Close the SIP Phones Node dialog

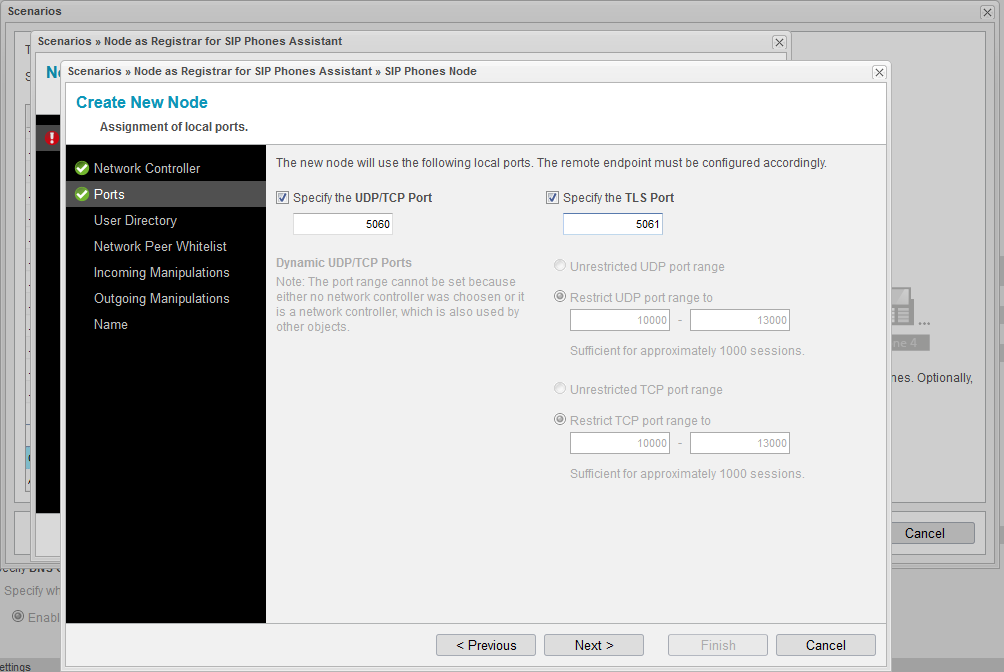pos(879,72)
